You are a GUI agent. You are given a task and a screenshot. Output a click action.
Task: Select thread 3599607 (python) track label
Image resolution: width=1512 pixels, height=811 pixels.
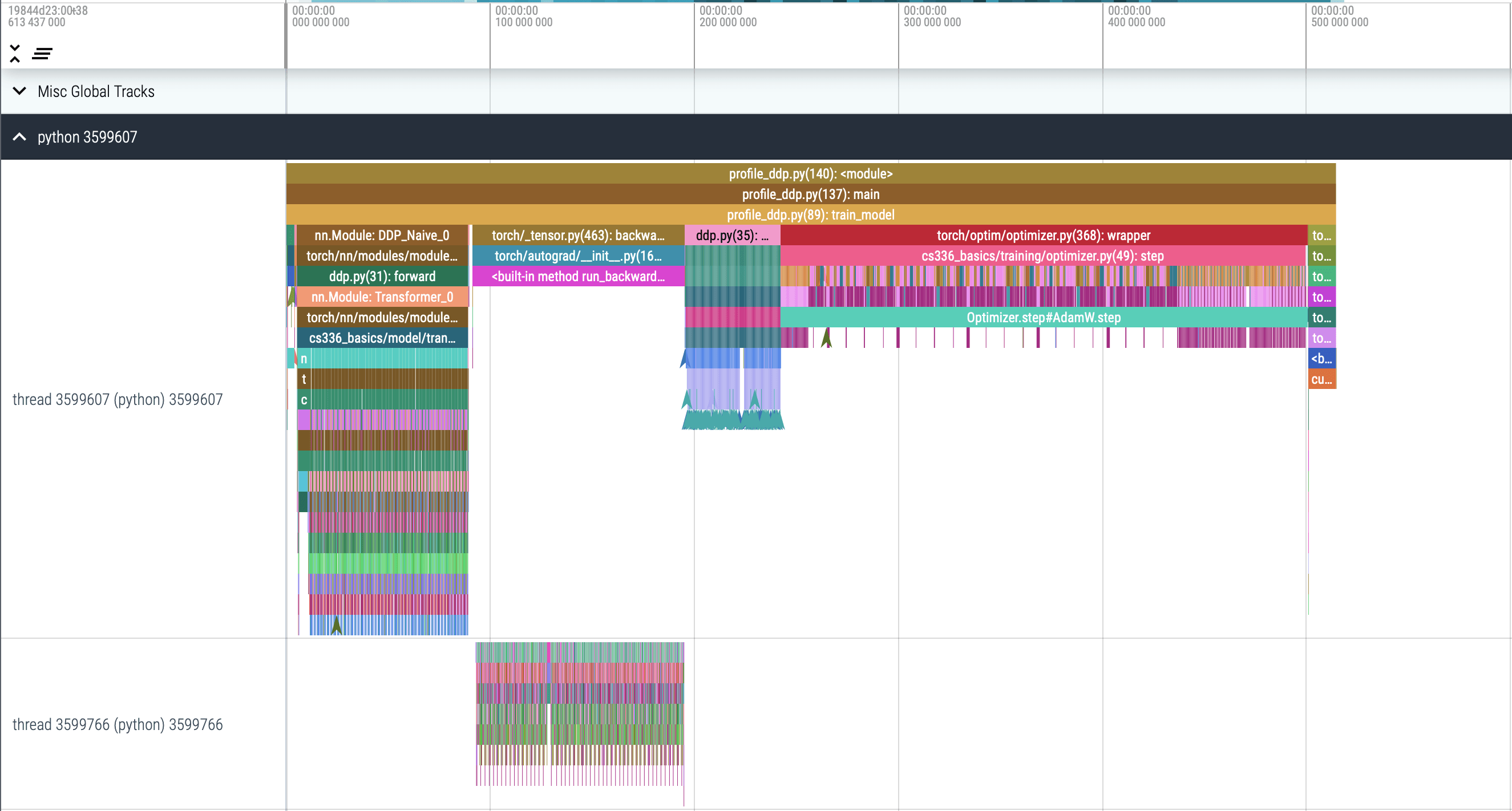(x=118, y=399)
